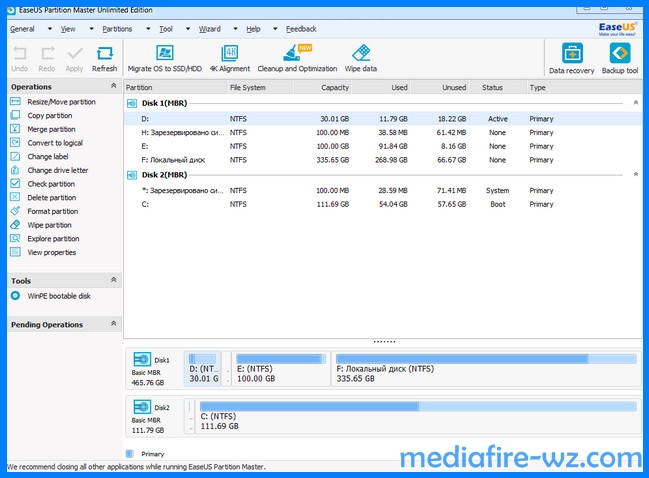Sort by the Partition column header
The image size is (649, 478).
click(x=175, y=87)
